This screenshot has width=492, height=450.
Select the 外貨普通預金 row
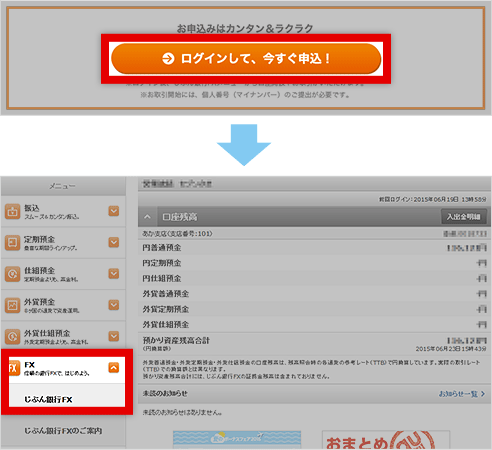coord(314,294)
